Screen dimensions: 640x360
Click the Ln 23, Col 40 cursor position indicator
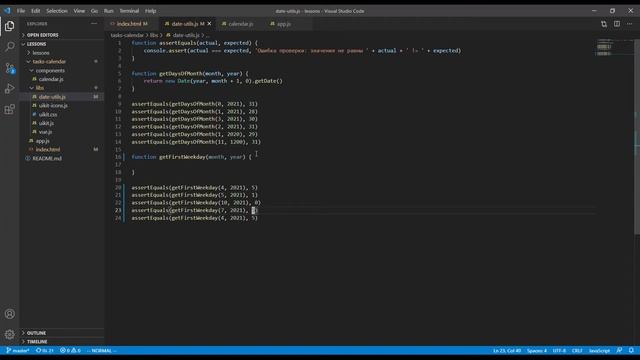pos(507,351)
